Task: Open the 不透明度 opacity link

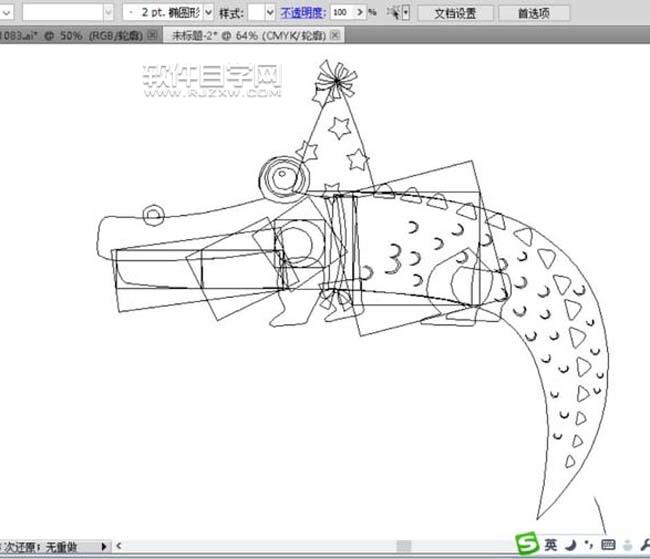Action: click(303, 13)
